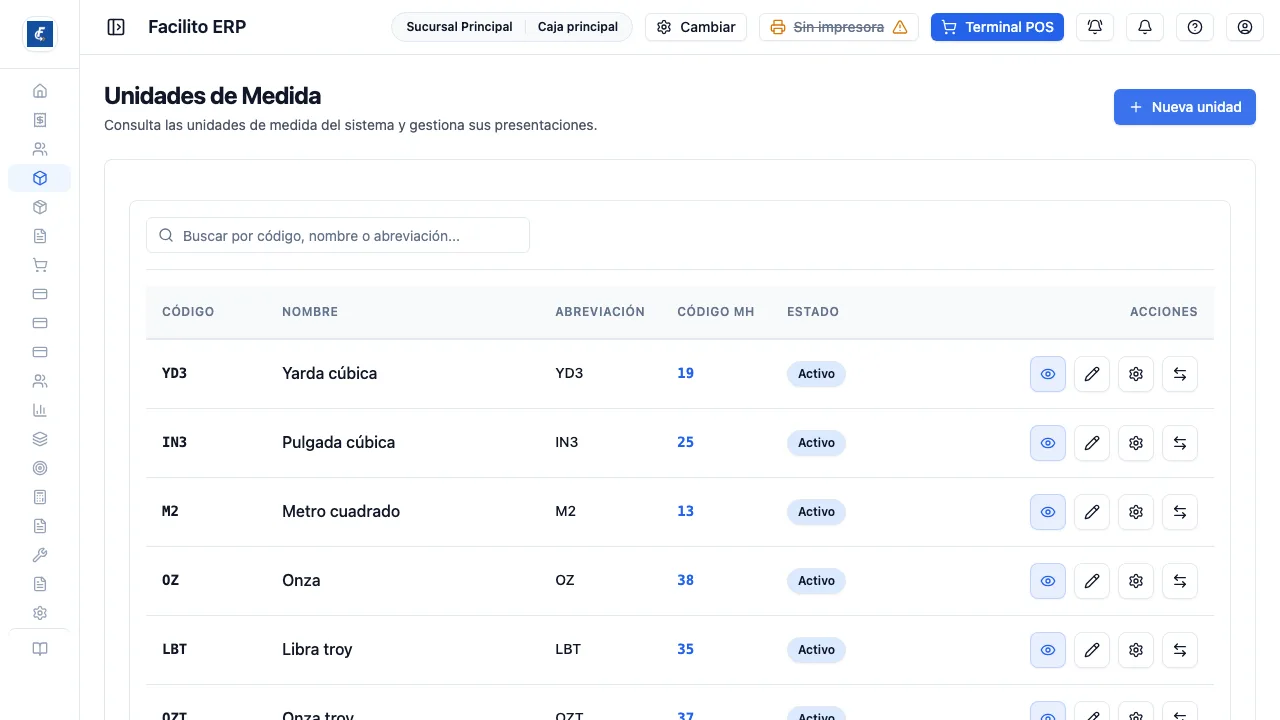Viewport: 1280px width, 720px height.
Task: Open the user account icon
Action: (1245, 27)
